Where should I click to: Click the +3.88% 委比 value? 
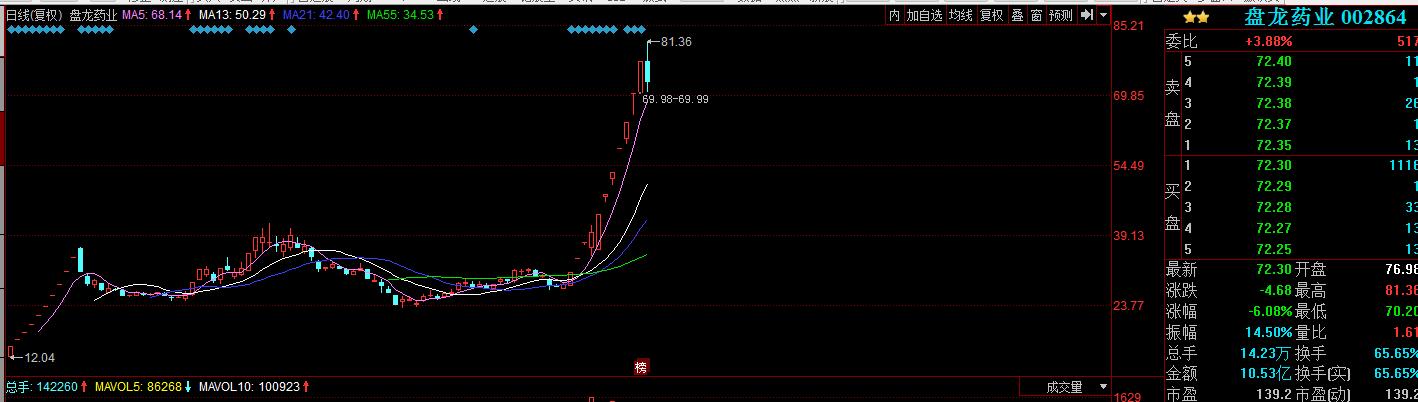click(1268, 41)
